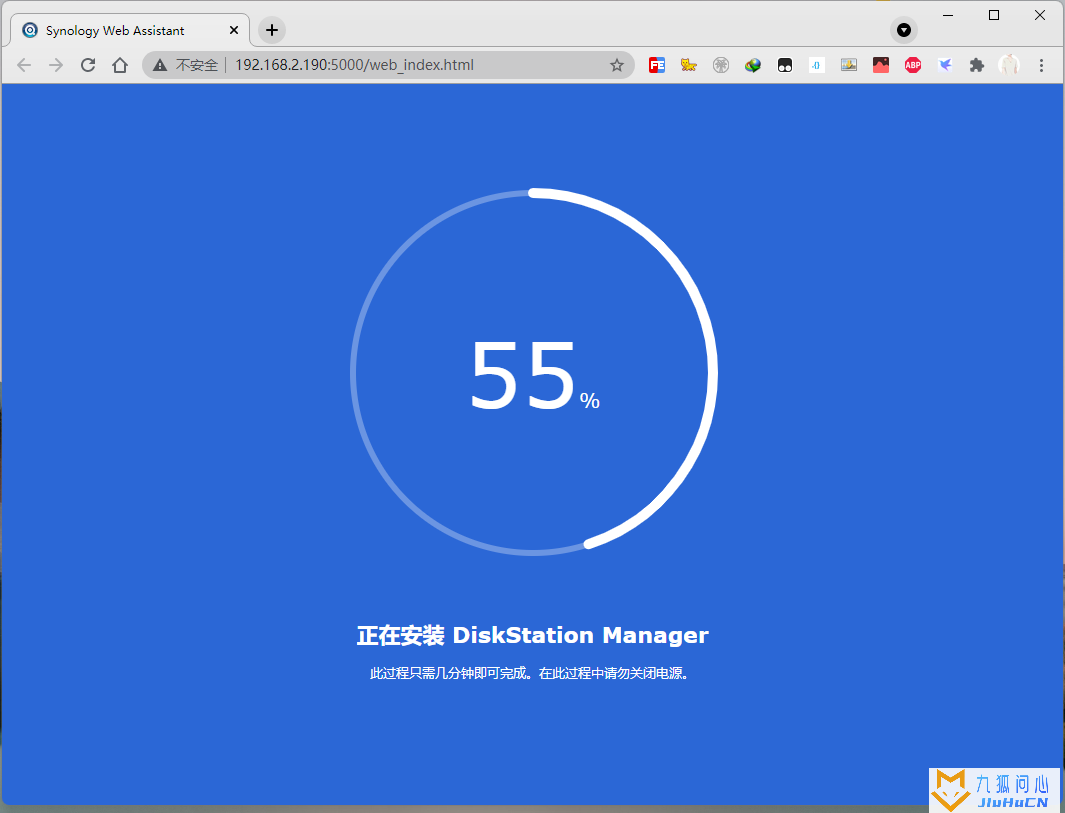Open the blue bird extension icon
The width and height of the screenshot is (1065, 813).
[x=945, y=65]
